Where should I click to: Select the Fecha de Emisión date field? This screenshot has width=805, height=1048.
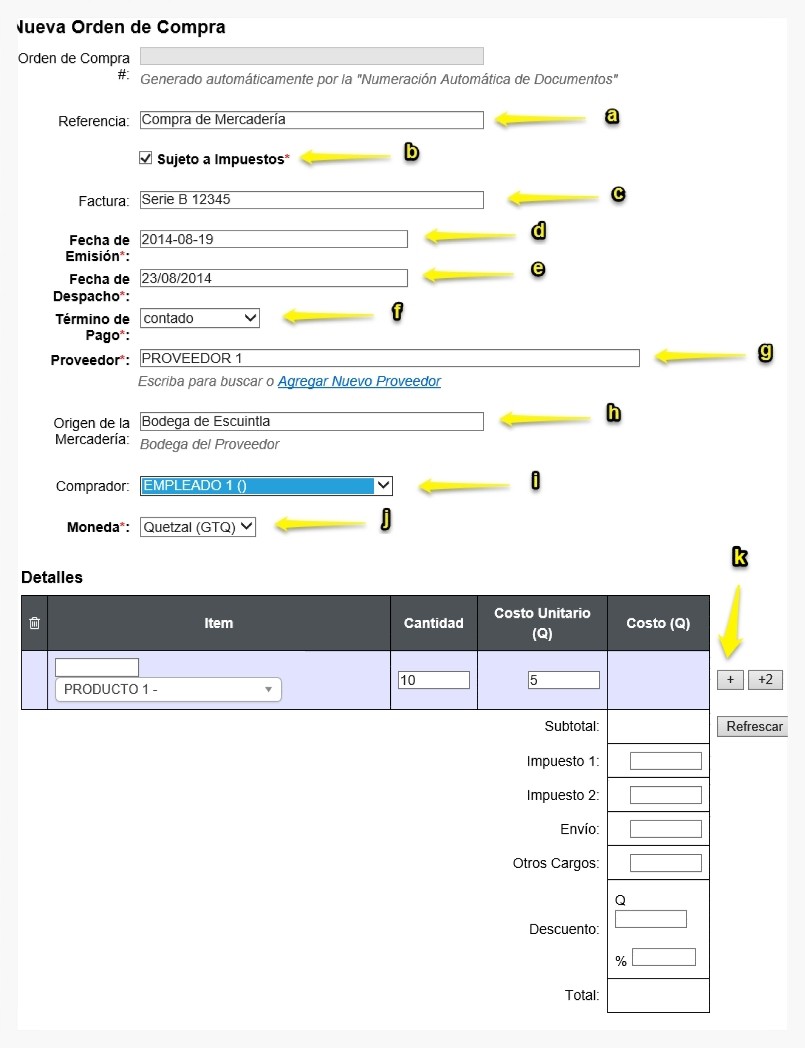click(x=273, y=239)
